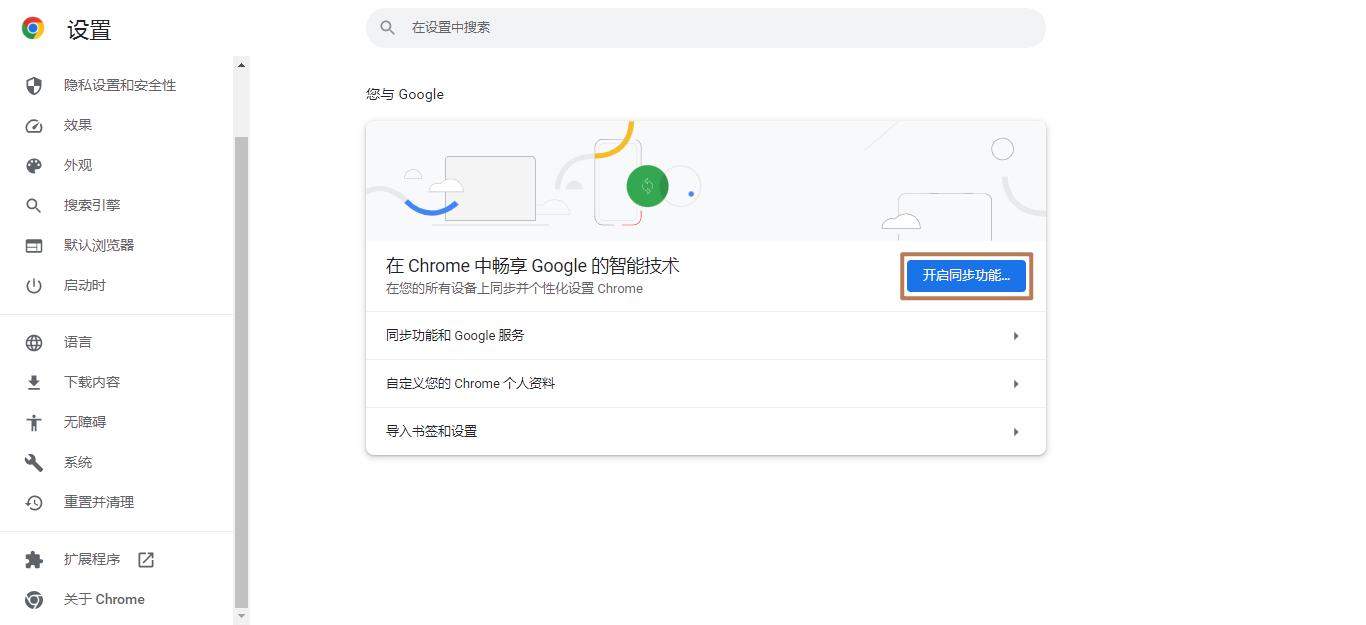Click the power icon for 启动时
Viewport: 1366px width, 625px height.
pos(34,285)
